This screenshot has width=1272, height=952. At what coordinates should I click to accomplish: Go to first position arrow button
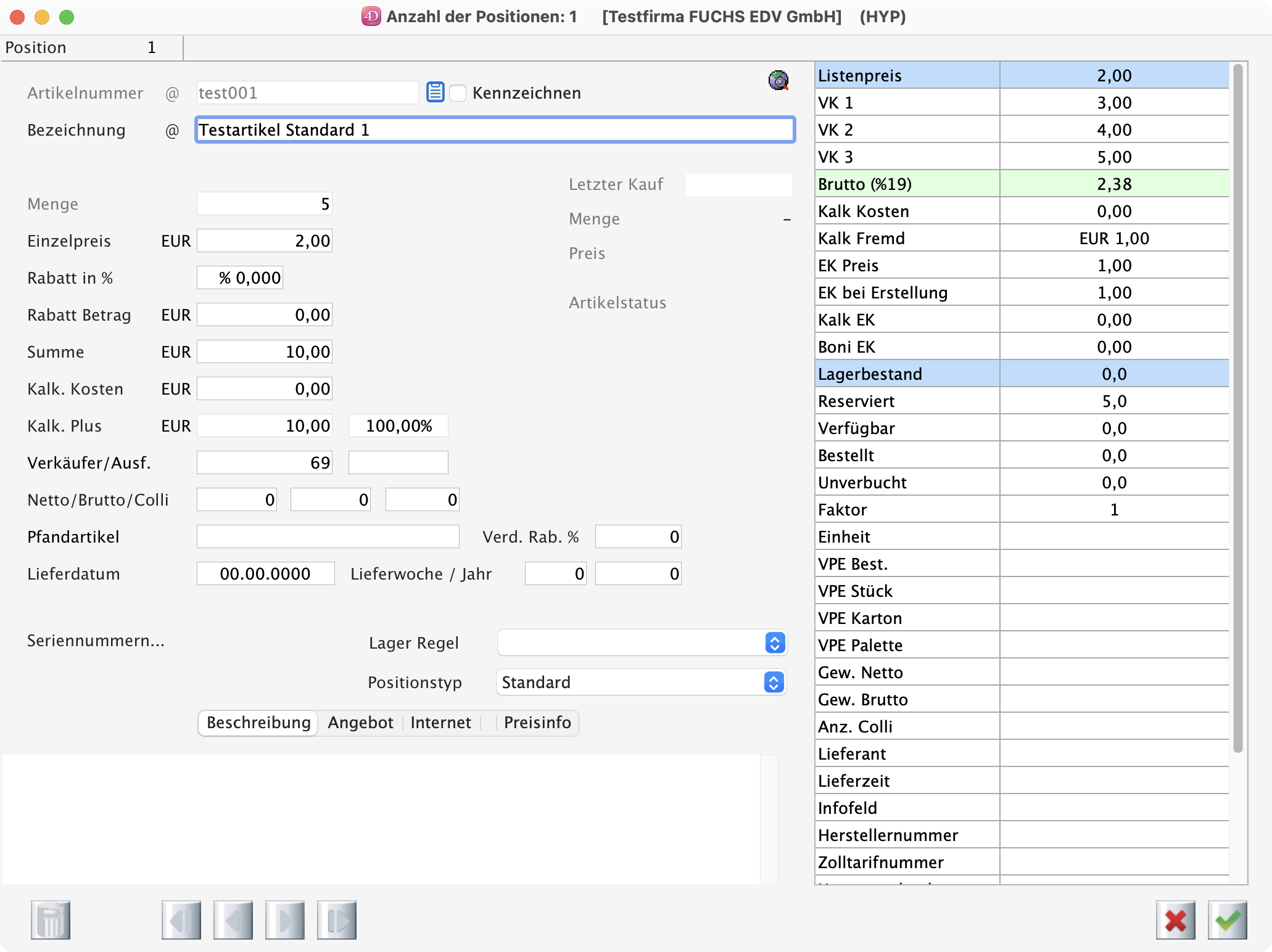pos(181,920)
